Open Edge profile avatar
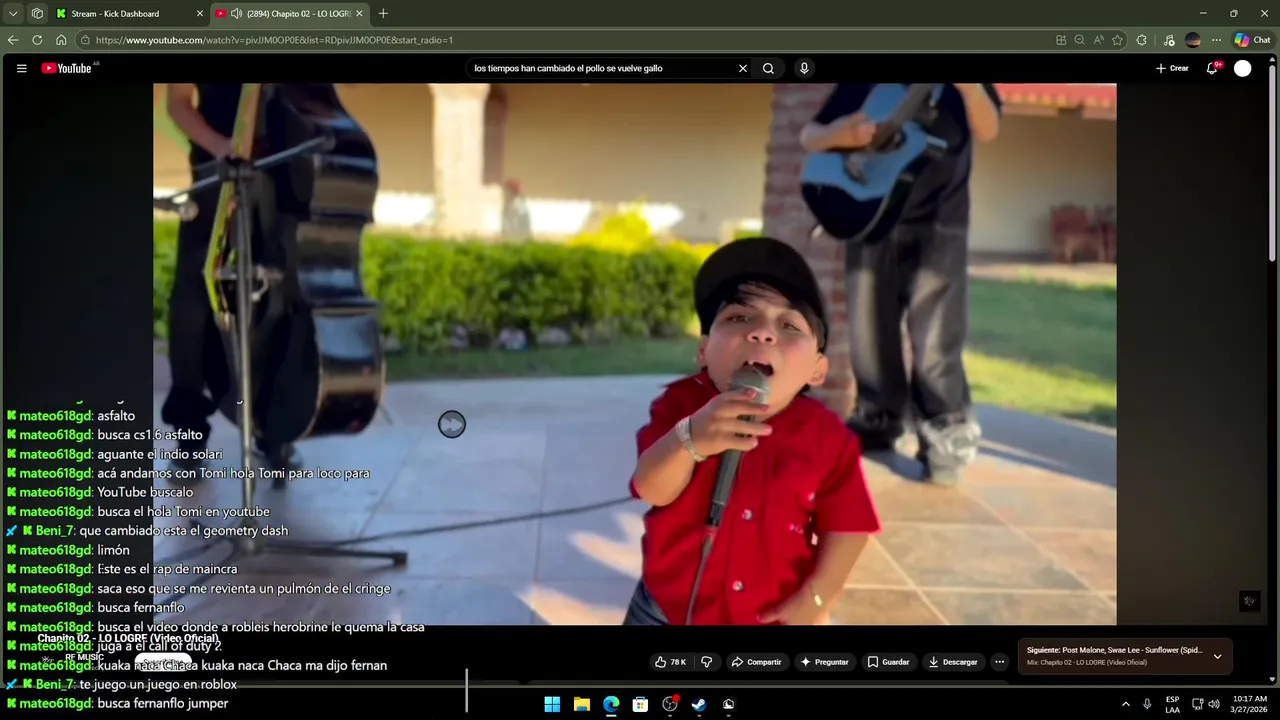The width and height of the screenshot is (1280, 720). point(1192,40)
